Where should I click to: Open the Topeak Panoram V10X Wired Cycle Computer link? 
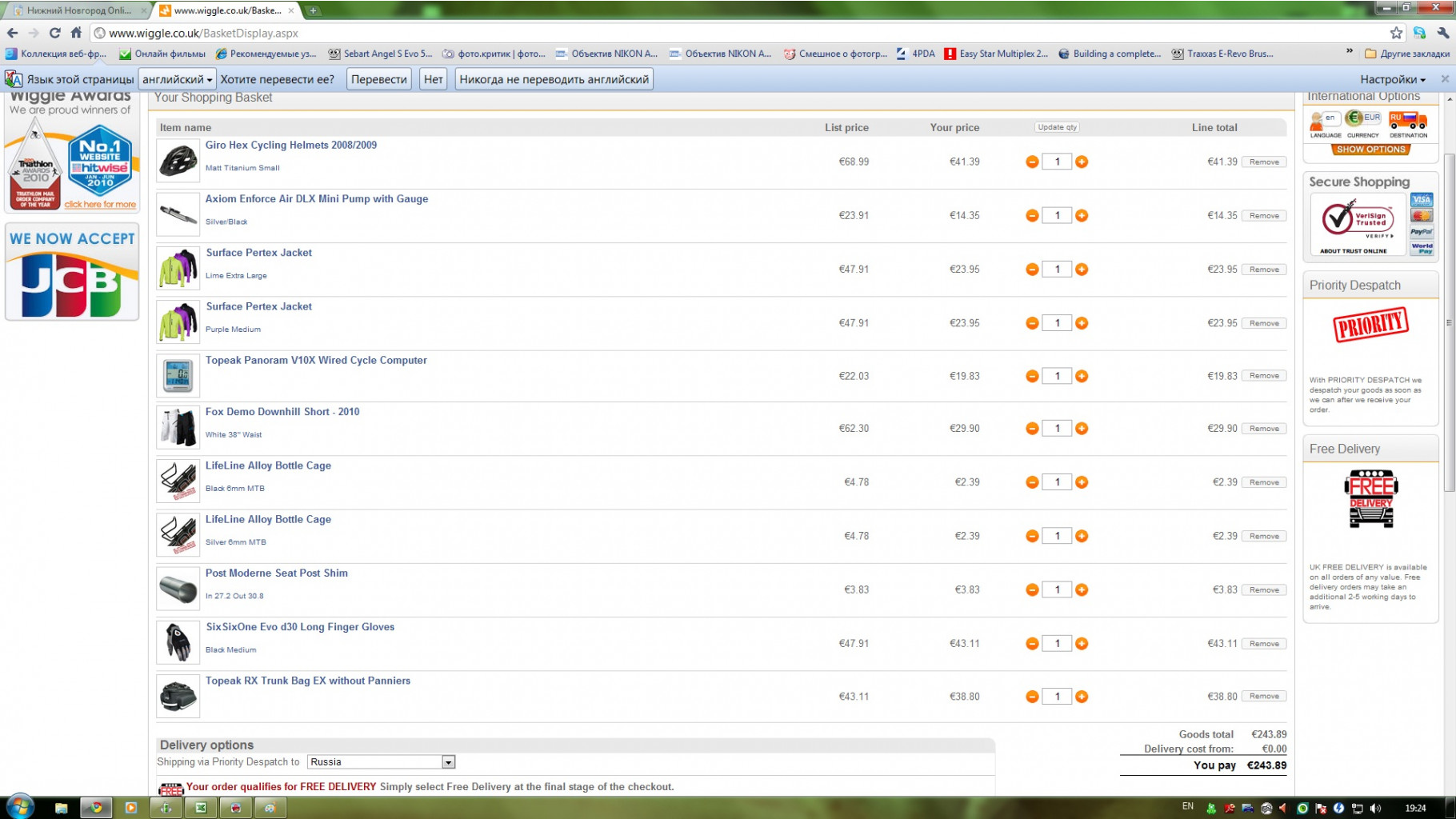[x=316, y=361]
